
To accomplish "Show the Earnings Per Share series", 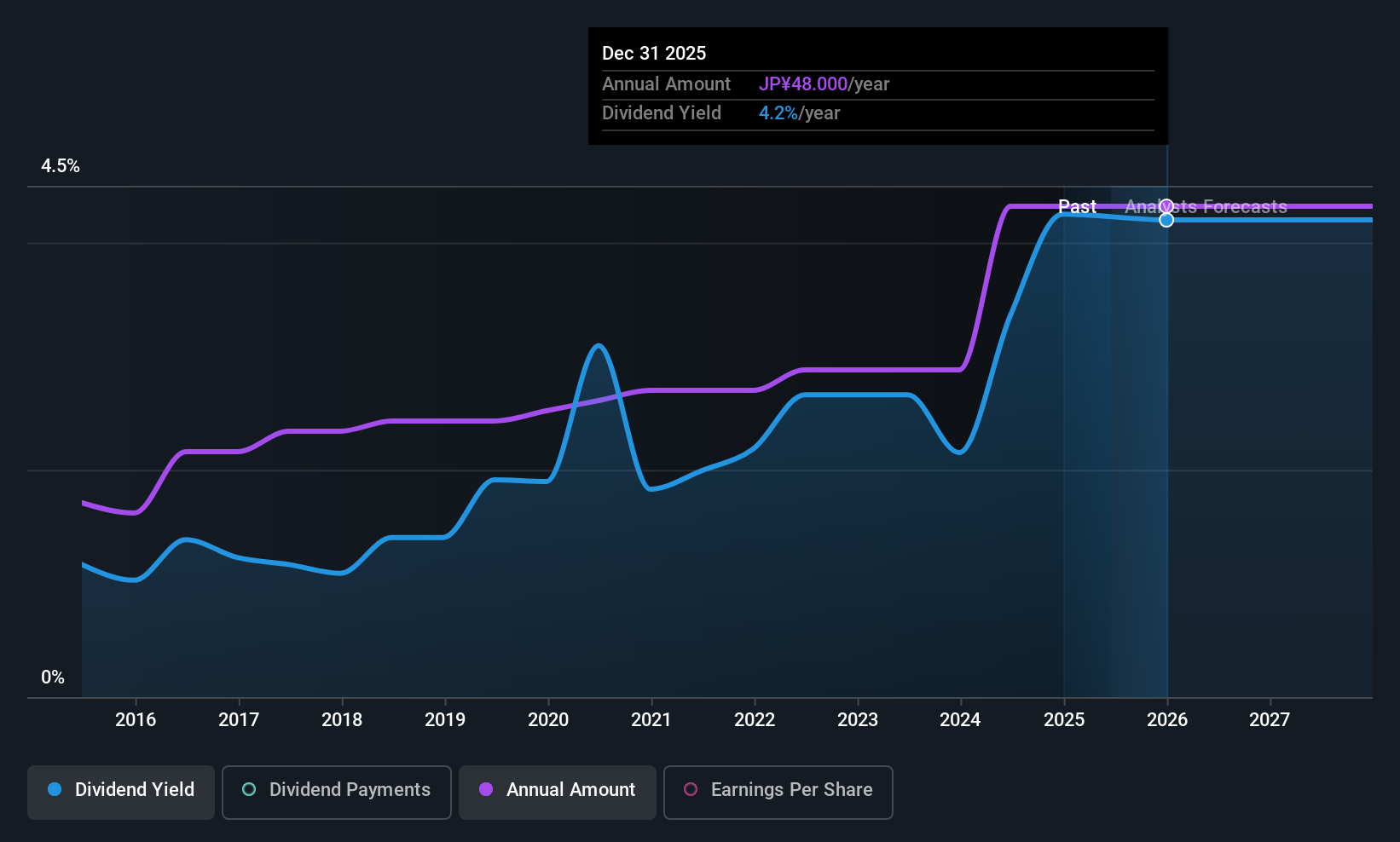I will pos(778,792).
